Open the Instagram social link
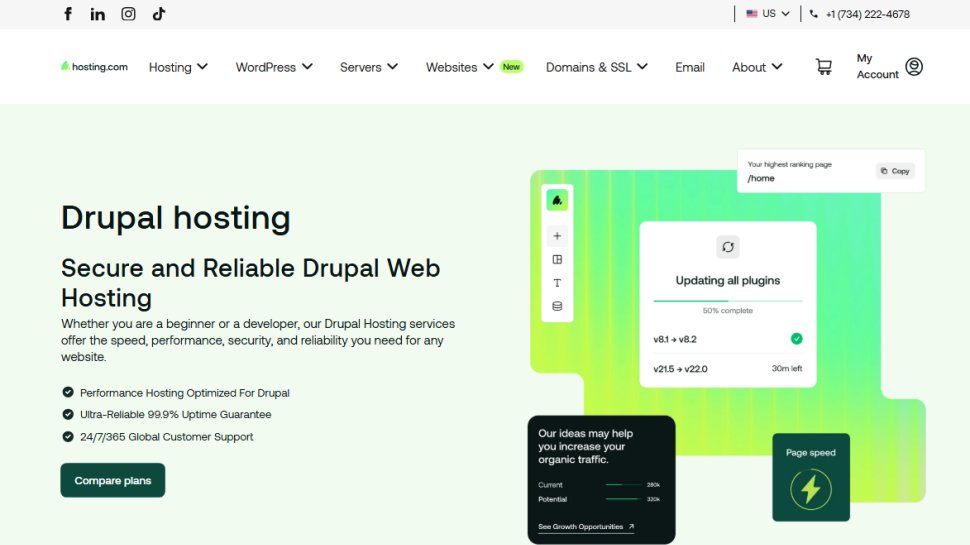This screenshot has width=970, height=545. 128,14
